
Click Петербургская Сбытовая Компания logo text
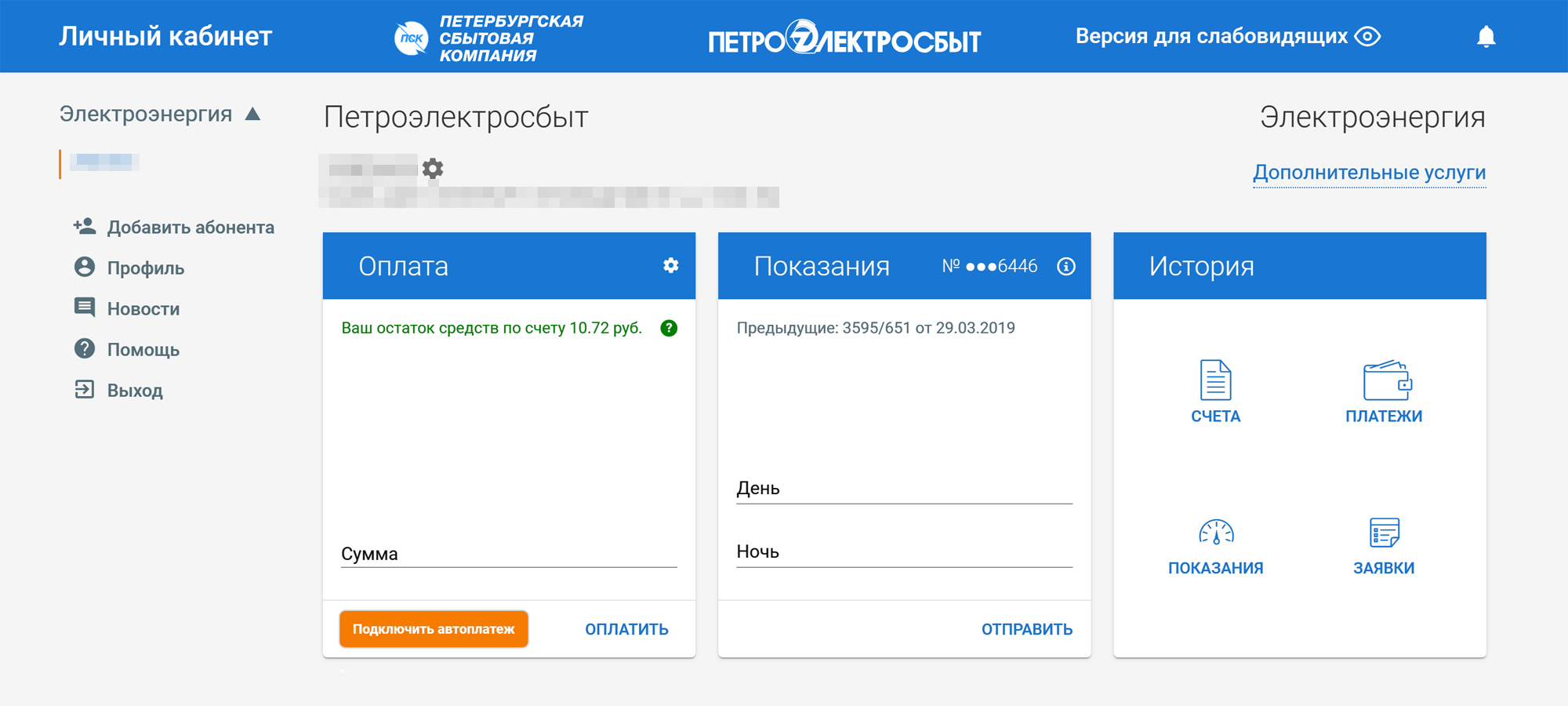[x=510, y=38]
